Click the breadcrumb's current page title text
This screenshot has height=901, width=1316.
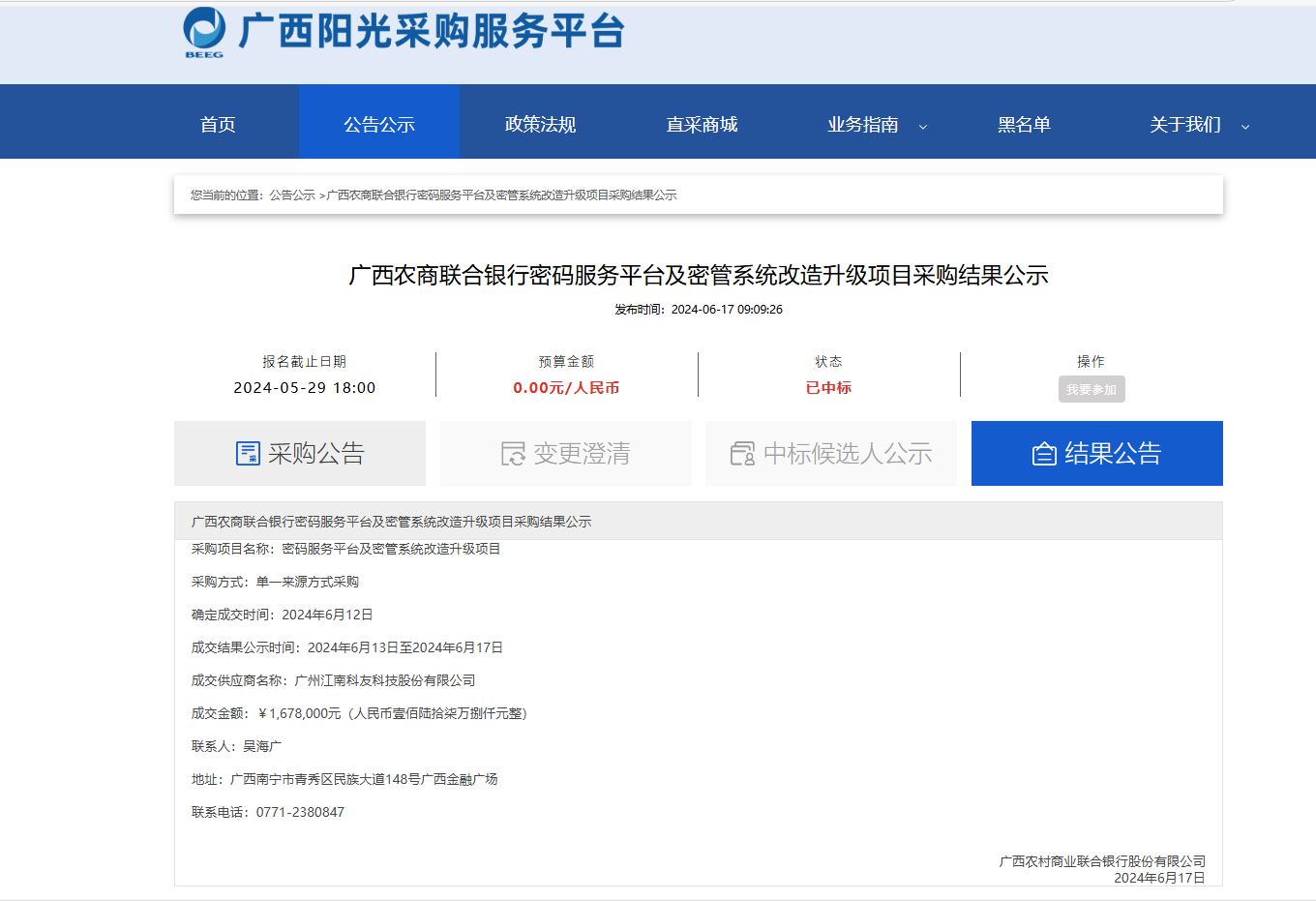pyautogui.click(x=501, y=195)
